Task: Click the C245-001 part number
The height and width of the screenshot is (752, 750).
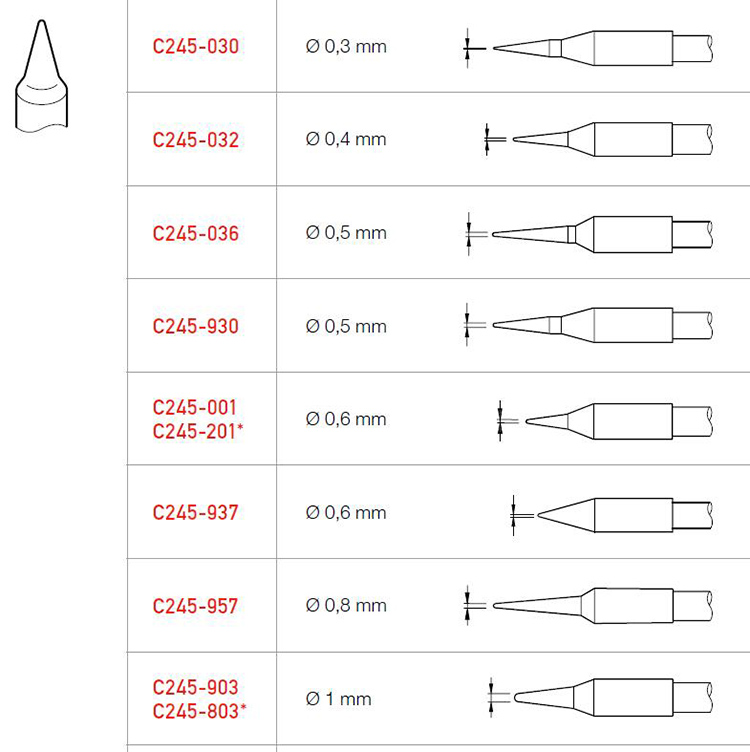Action: (195, 408)
